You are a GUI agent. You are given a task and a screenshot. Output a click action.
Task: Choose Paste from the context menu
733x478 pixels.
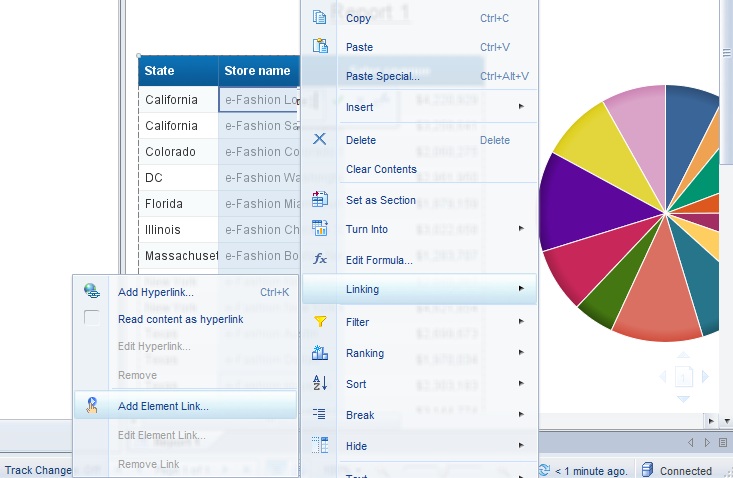420,47
